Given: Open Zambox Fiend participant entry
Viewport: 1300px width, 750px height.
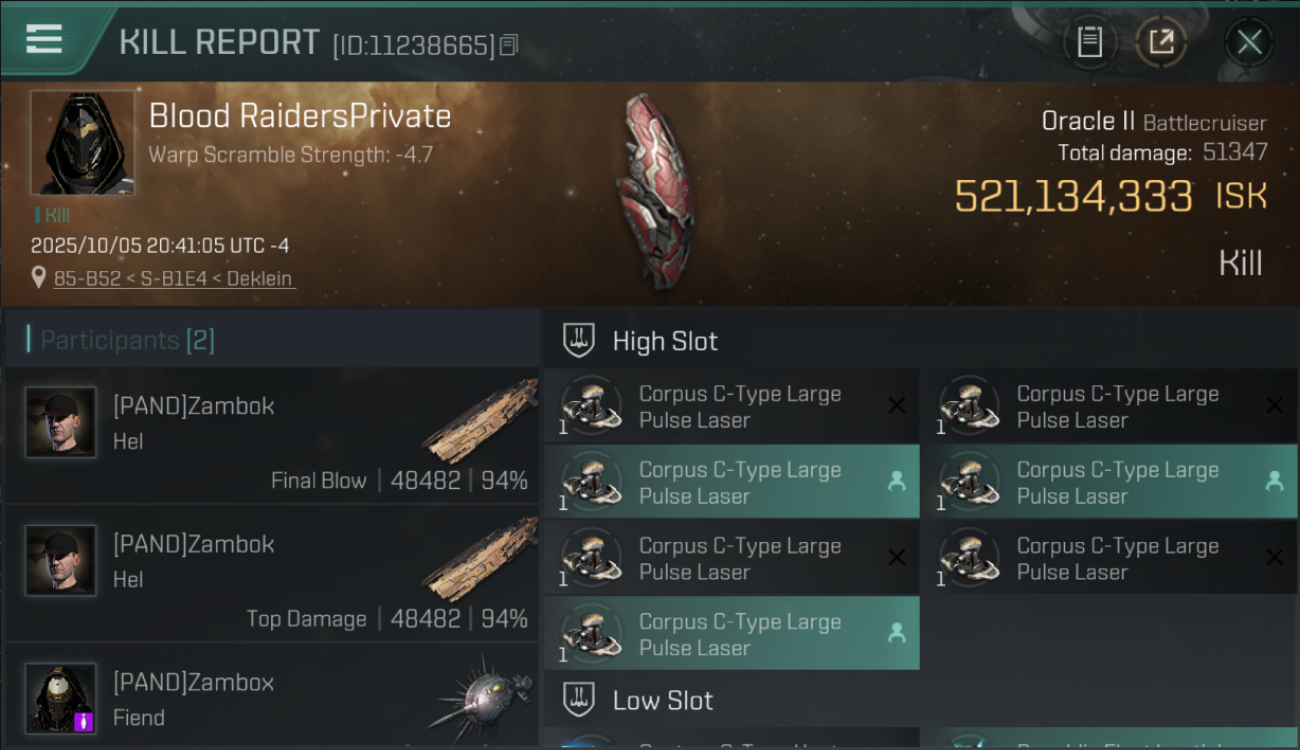Looking at the screenshot, I should (272, 698).
